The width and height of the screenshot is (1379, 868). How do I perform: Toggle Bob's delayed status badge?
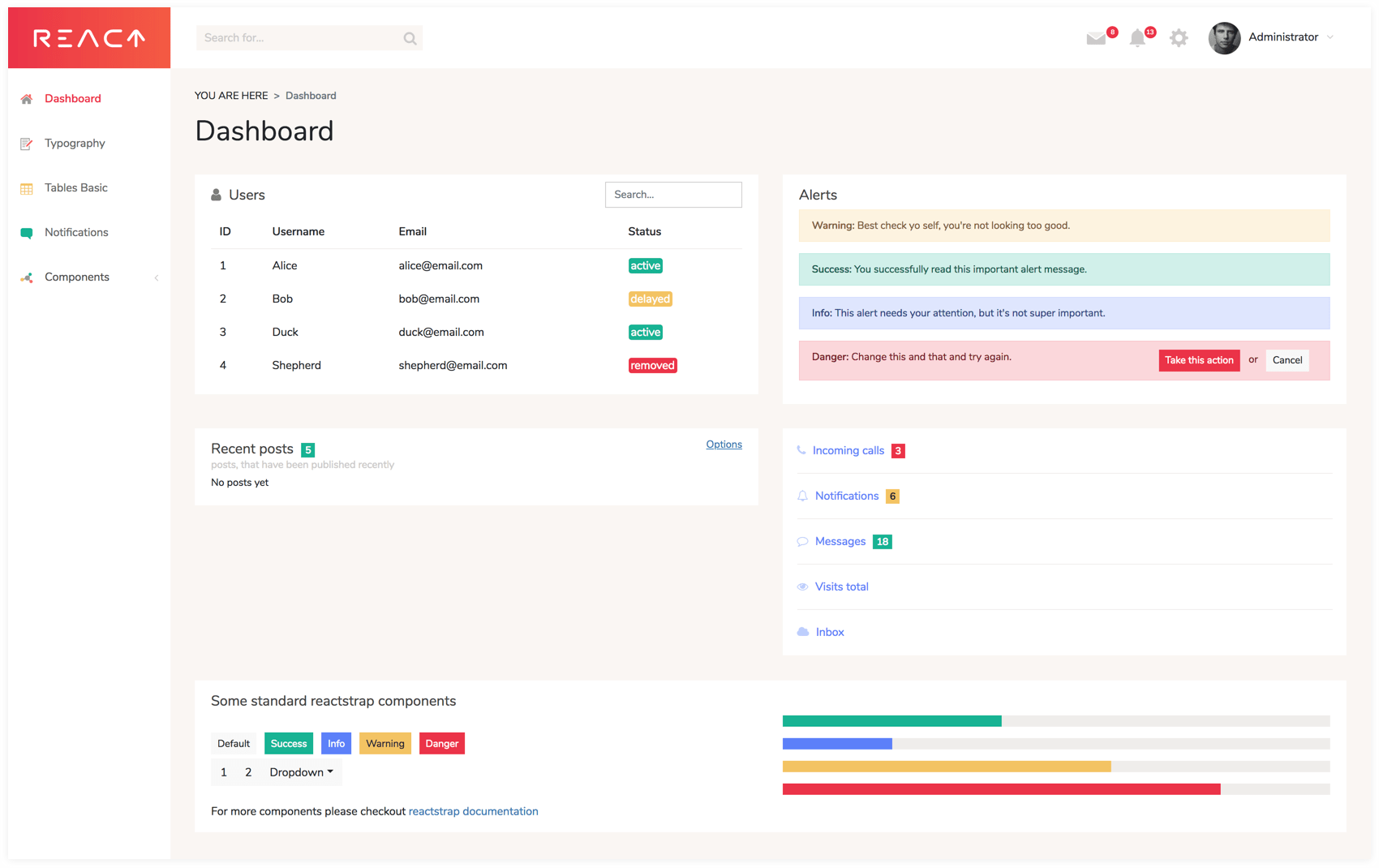click(650, 299)
